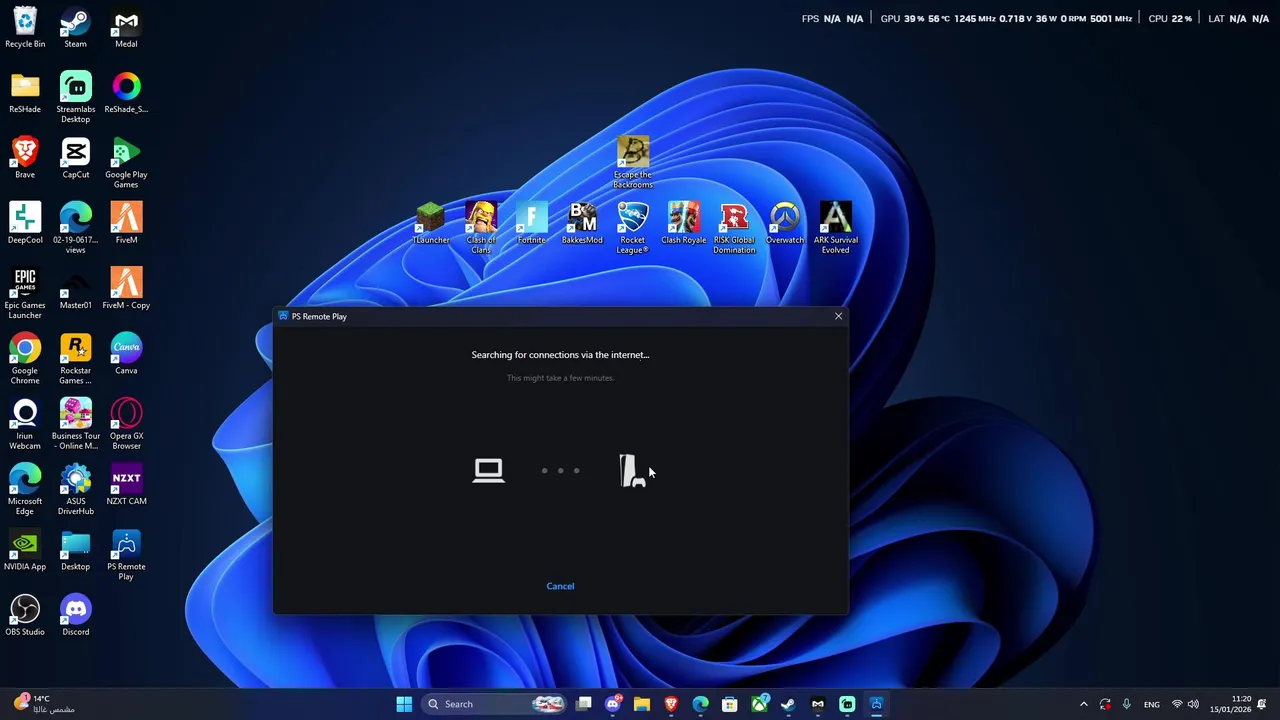Select the Business Tour game icon
The width and height of the screenshot is (1280, 720).
pos(75,425)
